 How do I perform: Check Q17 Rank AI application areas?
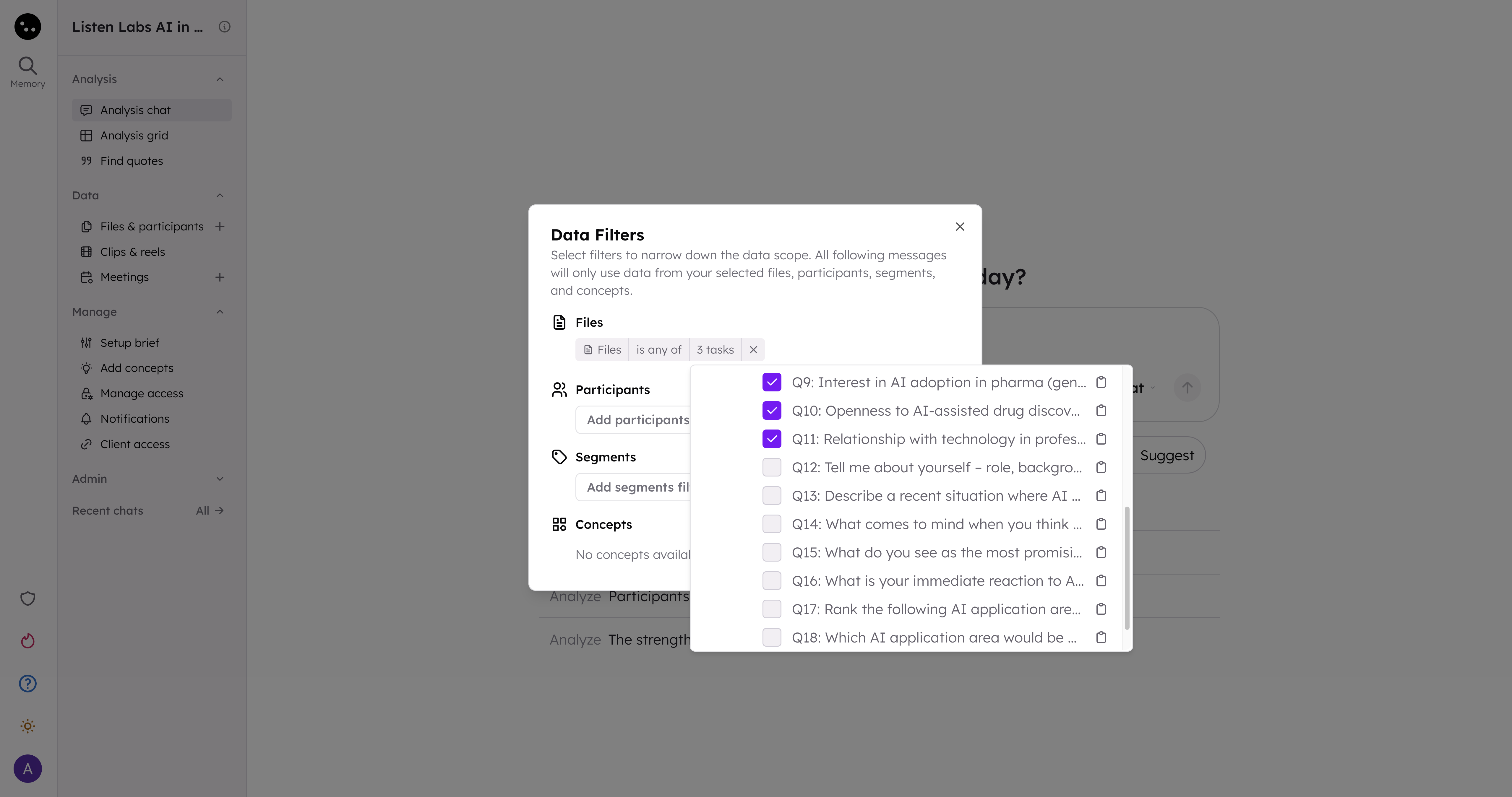tap(772, 609)
